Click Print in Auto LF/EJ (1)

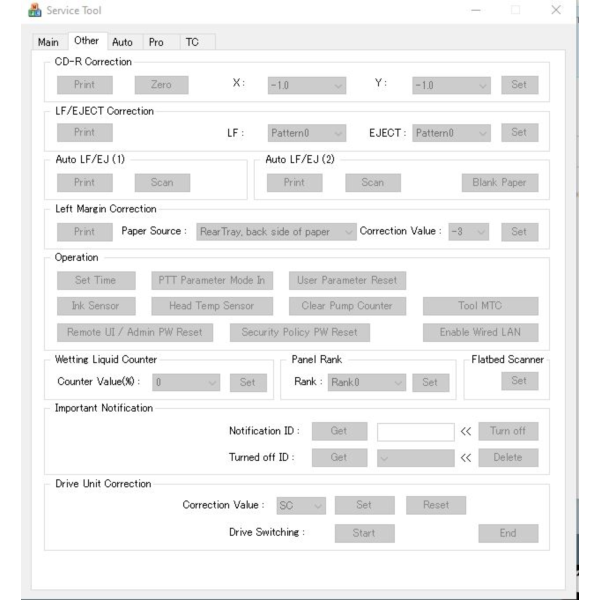[85, 183]
